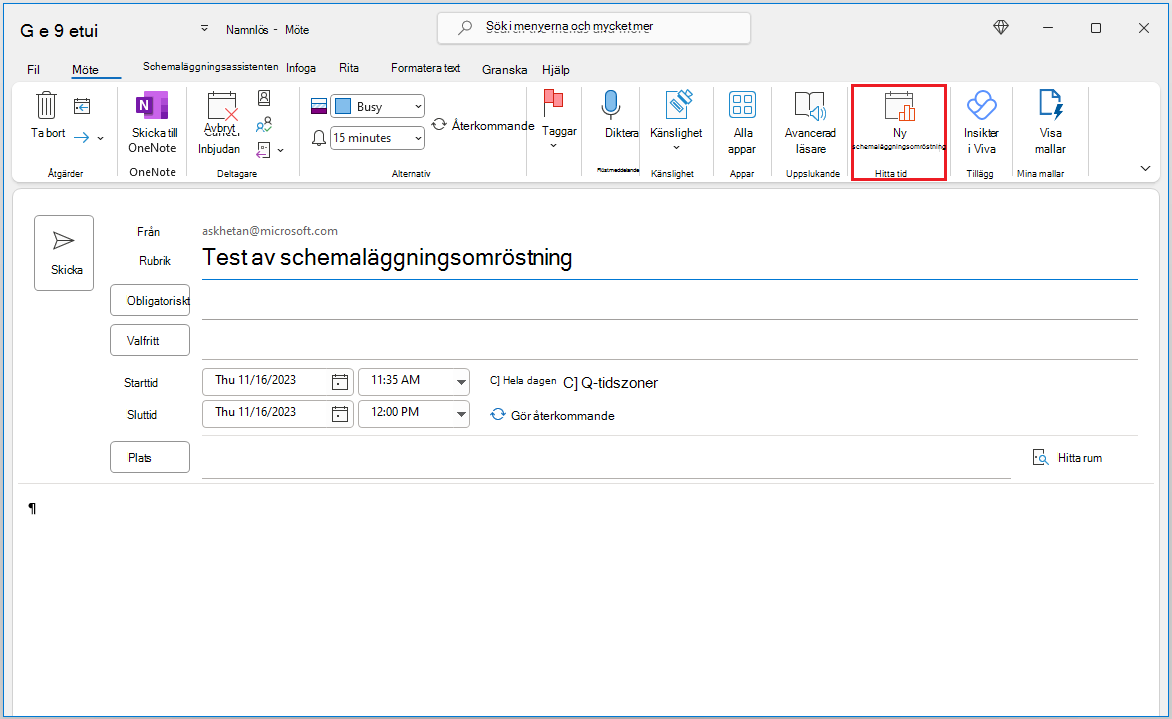Open the Hjälp tab
Viewport: 1172px width, 719px height.
click(x=555, y=70)
